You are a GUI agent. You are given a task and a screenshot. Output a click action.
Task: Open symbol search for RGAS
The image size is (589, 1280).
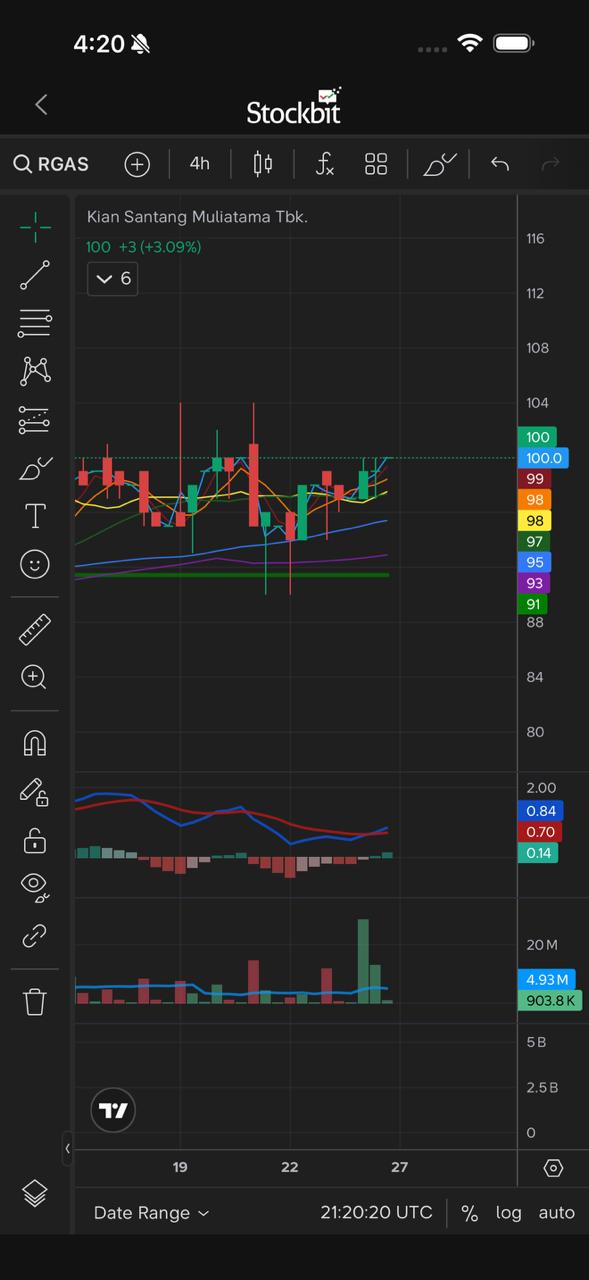[52, 164]
